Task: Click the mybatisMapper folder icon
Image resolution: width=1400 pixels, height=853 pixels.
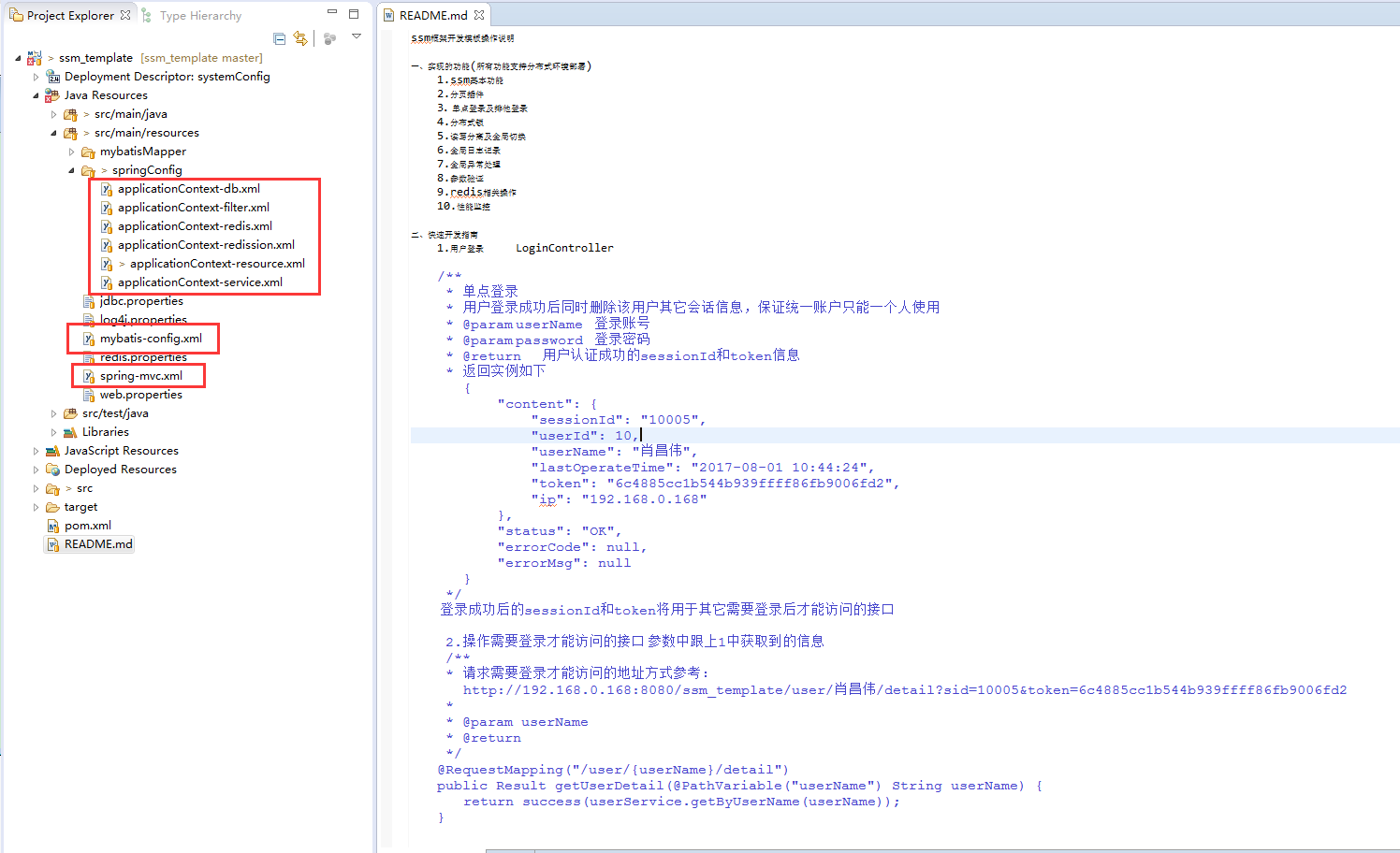Action: coord(89,152)
